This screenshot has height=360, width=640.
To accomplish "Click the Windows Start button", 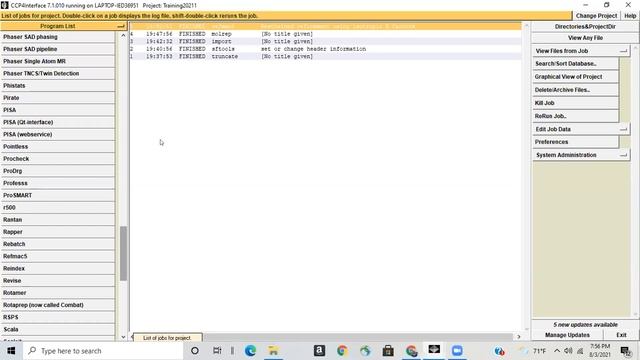I will point(11,351).
